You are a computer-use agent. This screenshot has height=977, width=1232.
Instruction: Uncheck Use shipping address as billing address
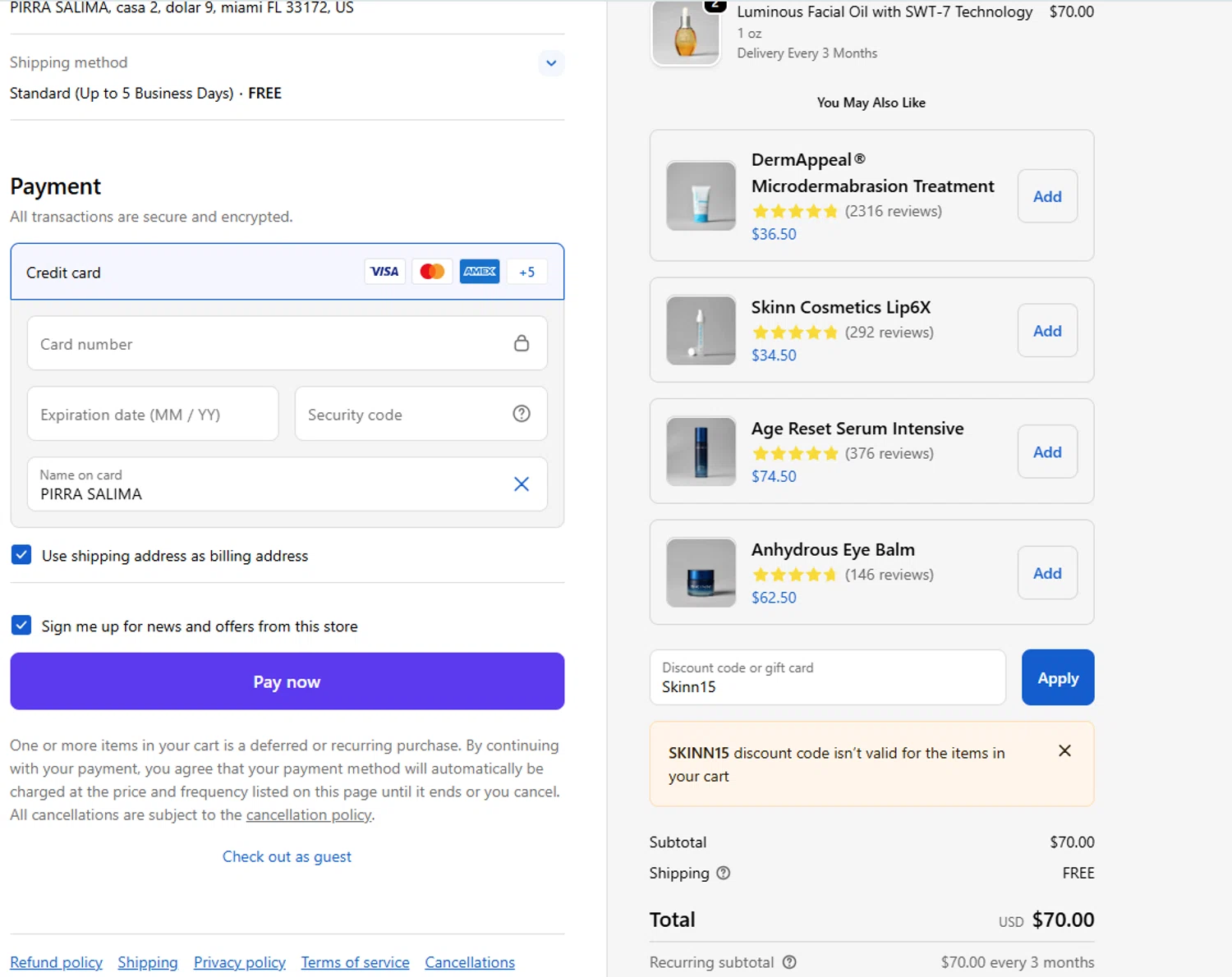tap(21, 555)
